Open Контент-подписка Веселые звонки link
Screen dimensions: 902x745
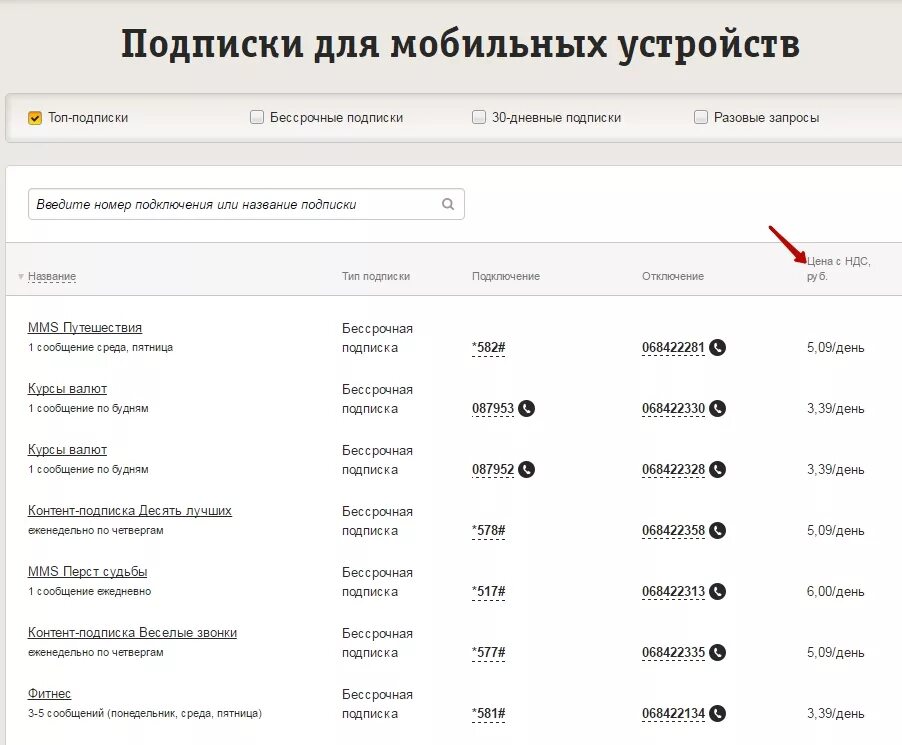pos(132,632)
